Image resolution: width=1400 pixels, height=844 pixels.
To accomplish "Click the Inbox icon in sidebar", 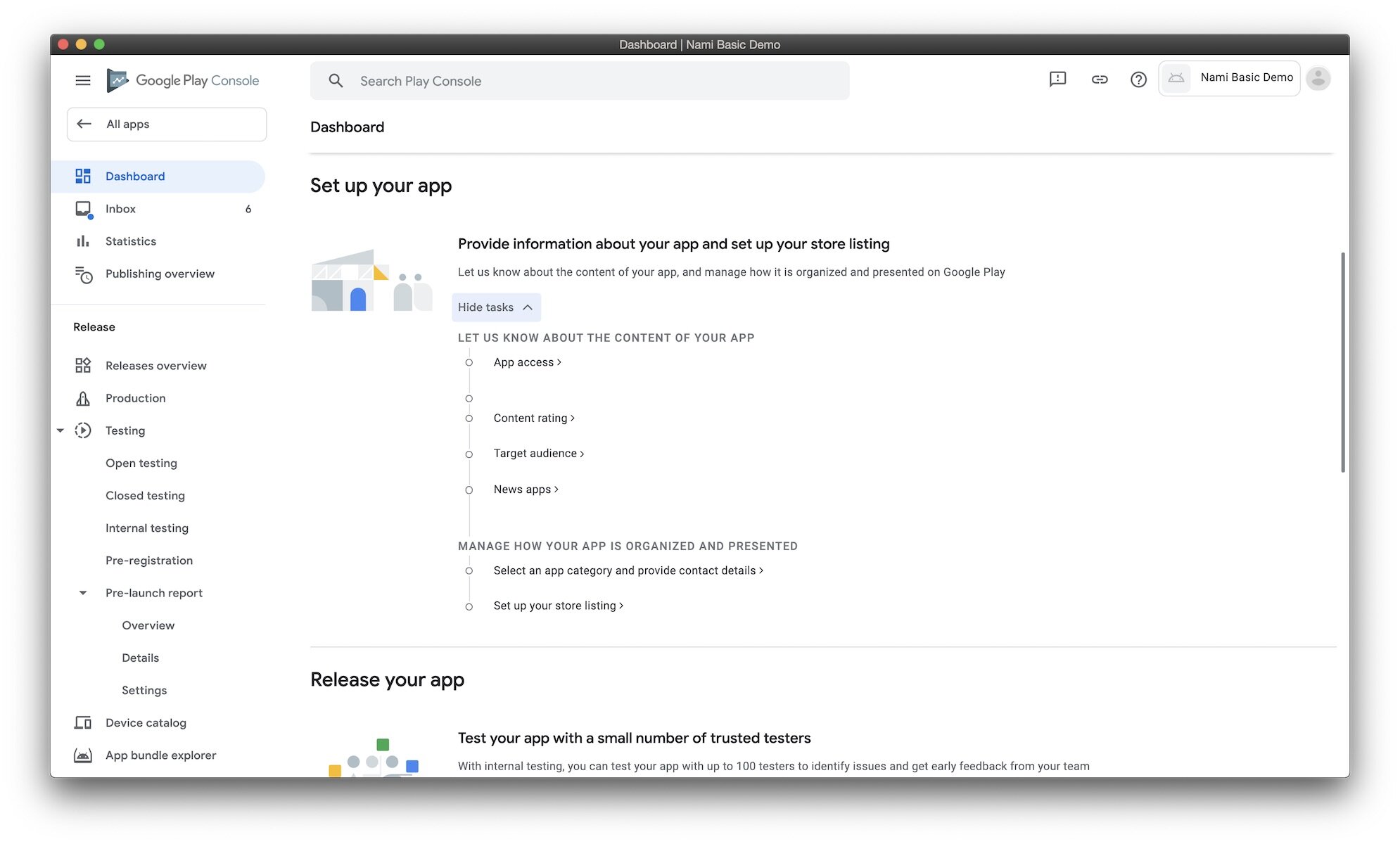I will click(x=84, y=209).
